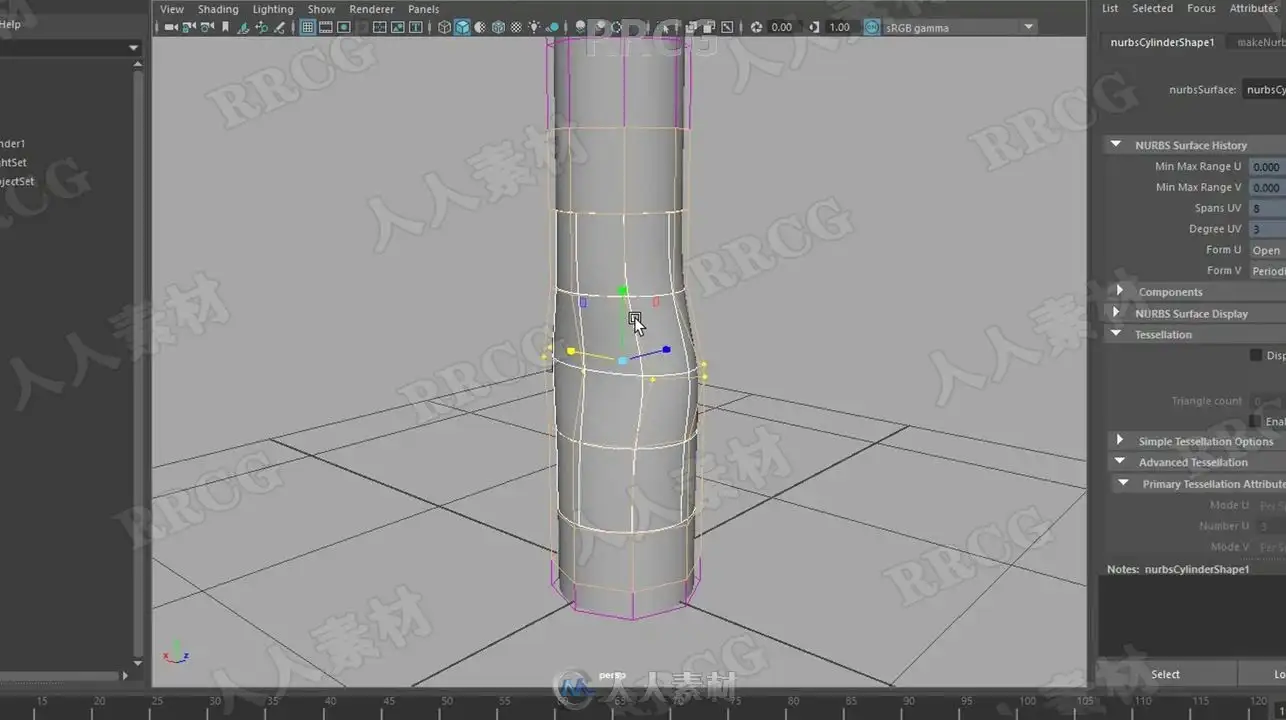
Task: Click the green Y-axis manipulator handle
Action: click(x=622, y=291)
